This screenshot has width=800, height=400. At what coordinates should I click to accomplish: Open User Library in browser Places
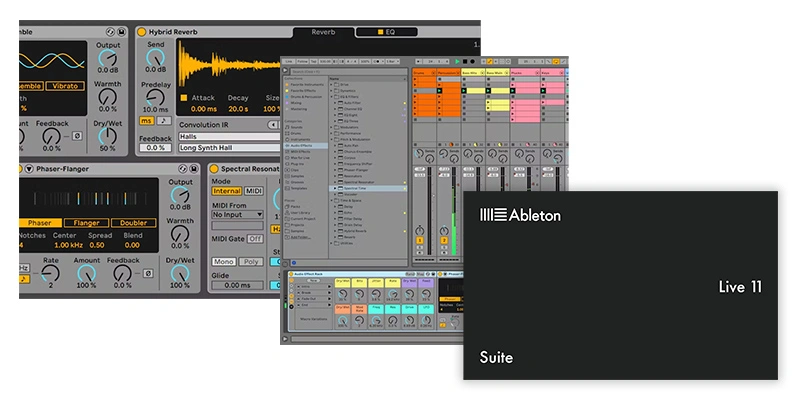tap(297, 213)
